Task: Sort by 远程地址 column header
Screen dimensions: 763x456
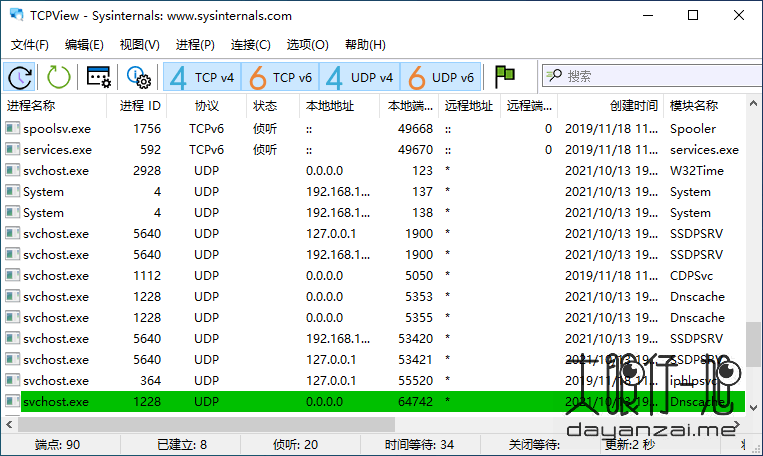Action: [x=469, y=106]
